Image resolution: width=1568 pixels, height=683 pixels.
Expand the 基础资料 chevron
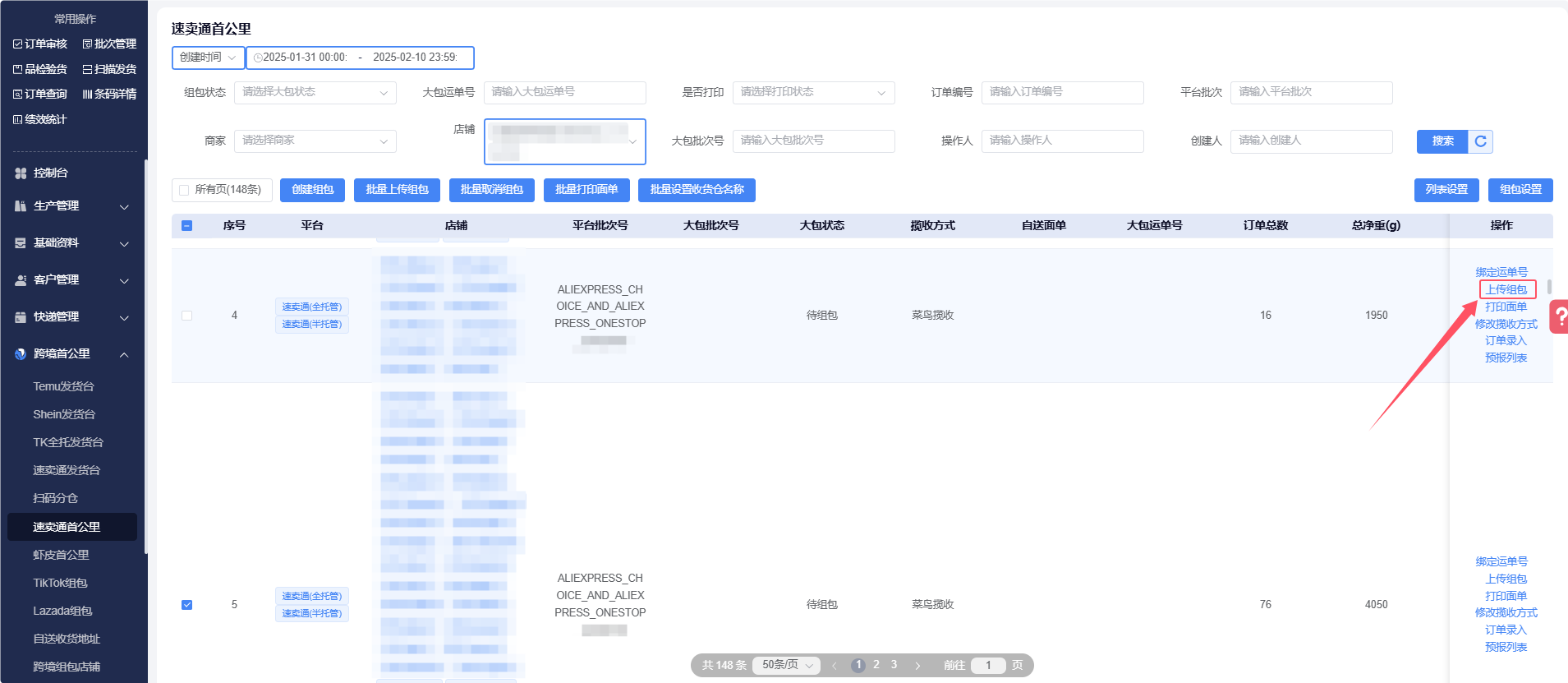[124, 244]
